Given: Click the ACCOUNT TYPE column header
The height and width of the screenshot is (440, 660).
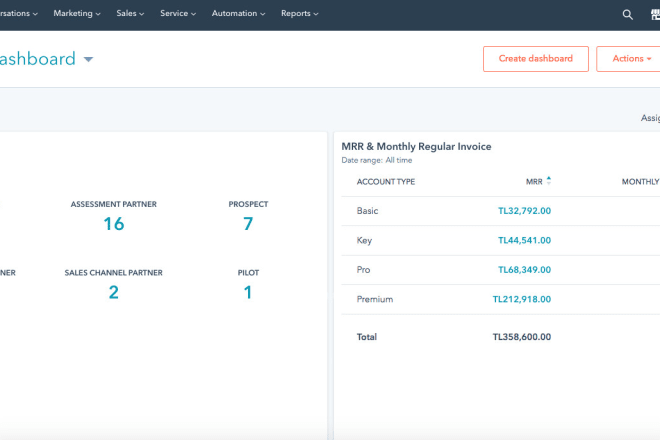Looking at the screenshot, I should (x=386, y=182).
